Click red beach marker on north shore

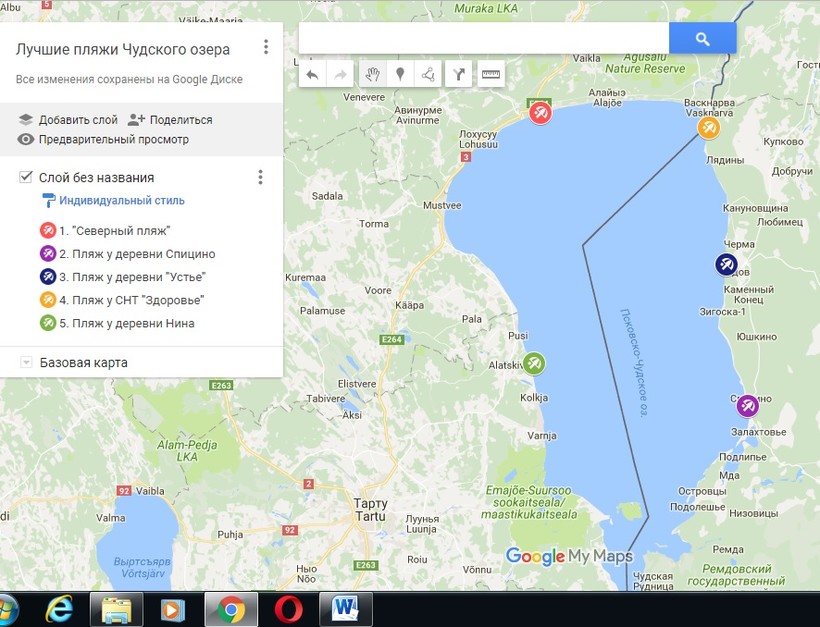540,112
